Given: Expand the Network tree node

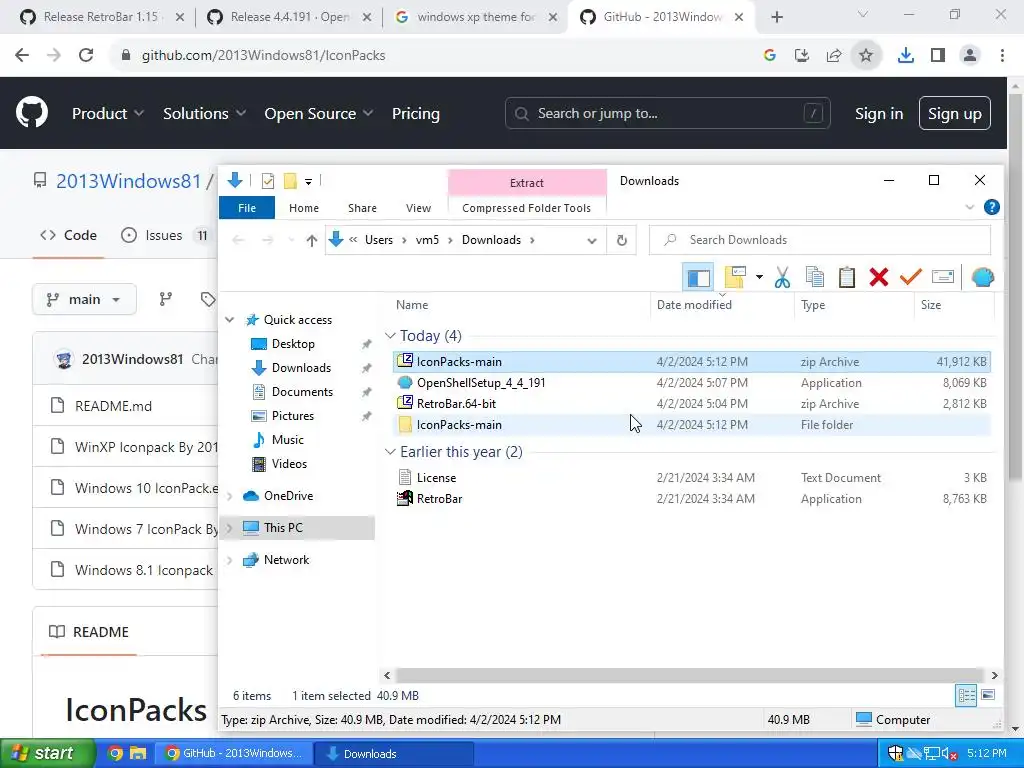Looking at the screenshot, I should tap(229, 560).
